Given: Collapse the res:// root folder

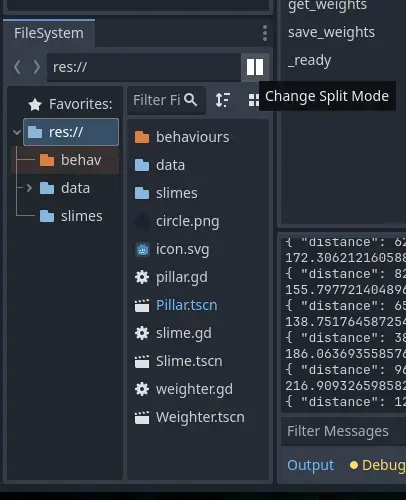Looking at the screenshot, I should tap(17, 132).
